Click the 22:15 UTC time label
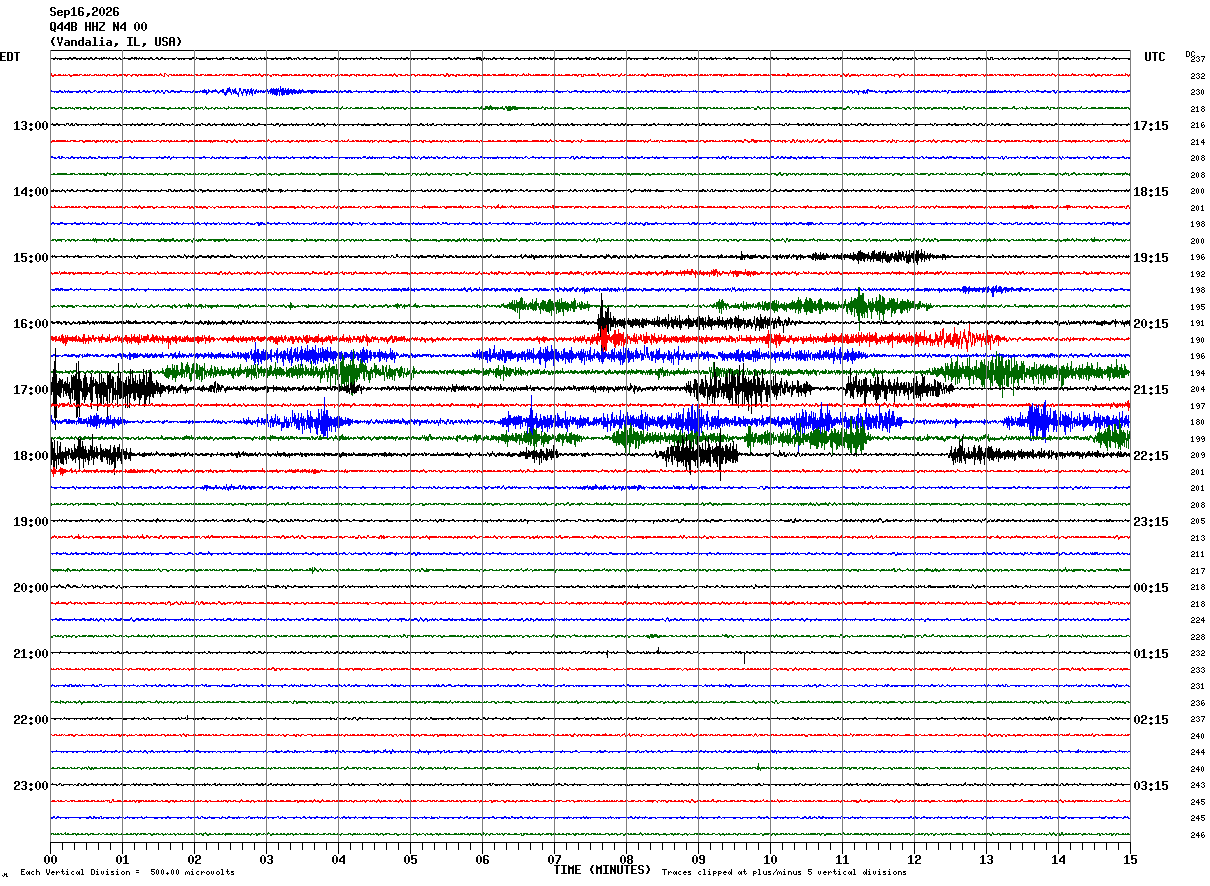The image size is (1210, 886). pos(1151,456)
